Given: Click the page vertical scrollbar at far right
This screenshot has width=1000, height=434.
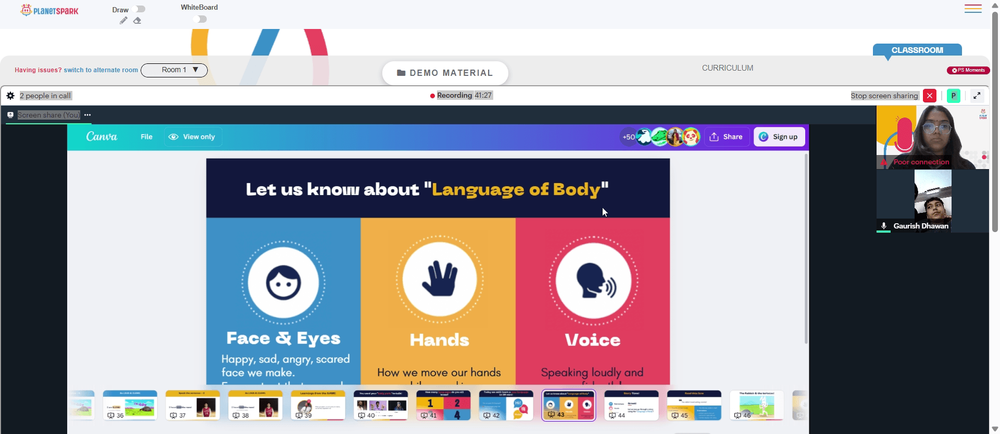Looking at the screenshot, I should (x=996, y=121).
